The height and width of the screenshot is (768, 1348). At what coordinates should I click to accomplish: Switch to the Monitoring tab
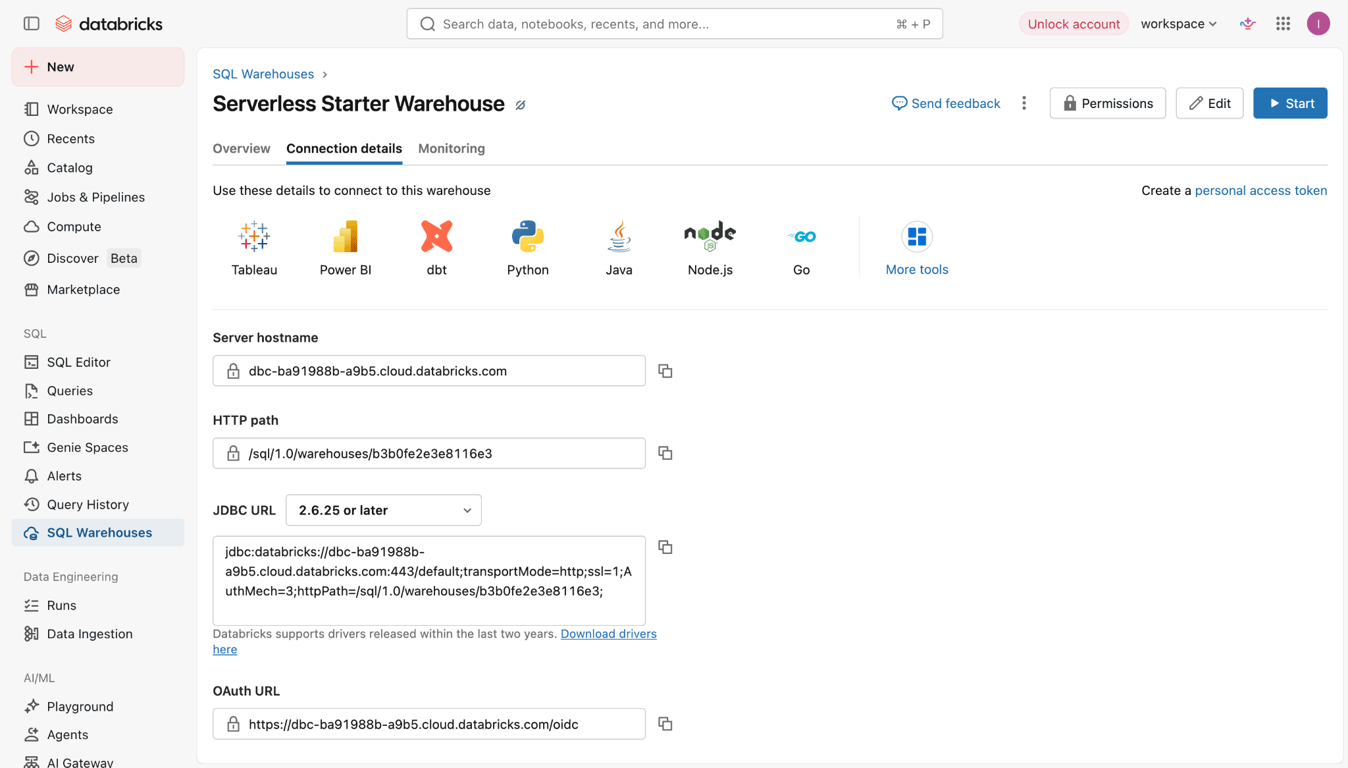click(451, 148)
